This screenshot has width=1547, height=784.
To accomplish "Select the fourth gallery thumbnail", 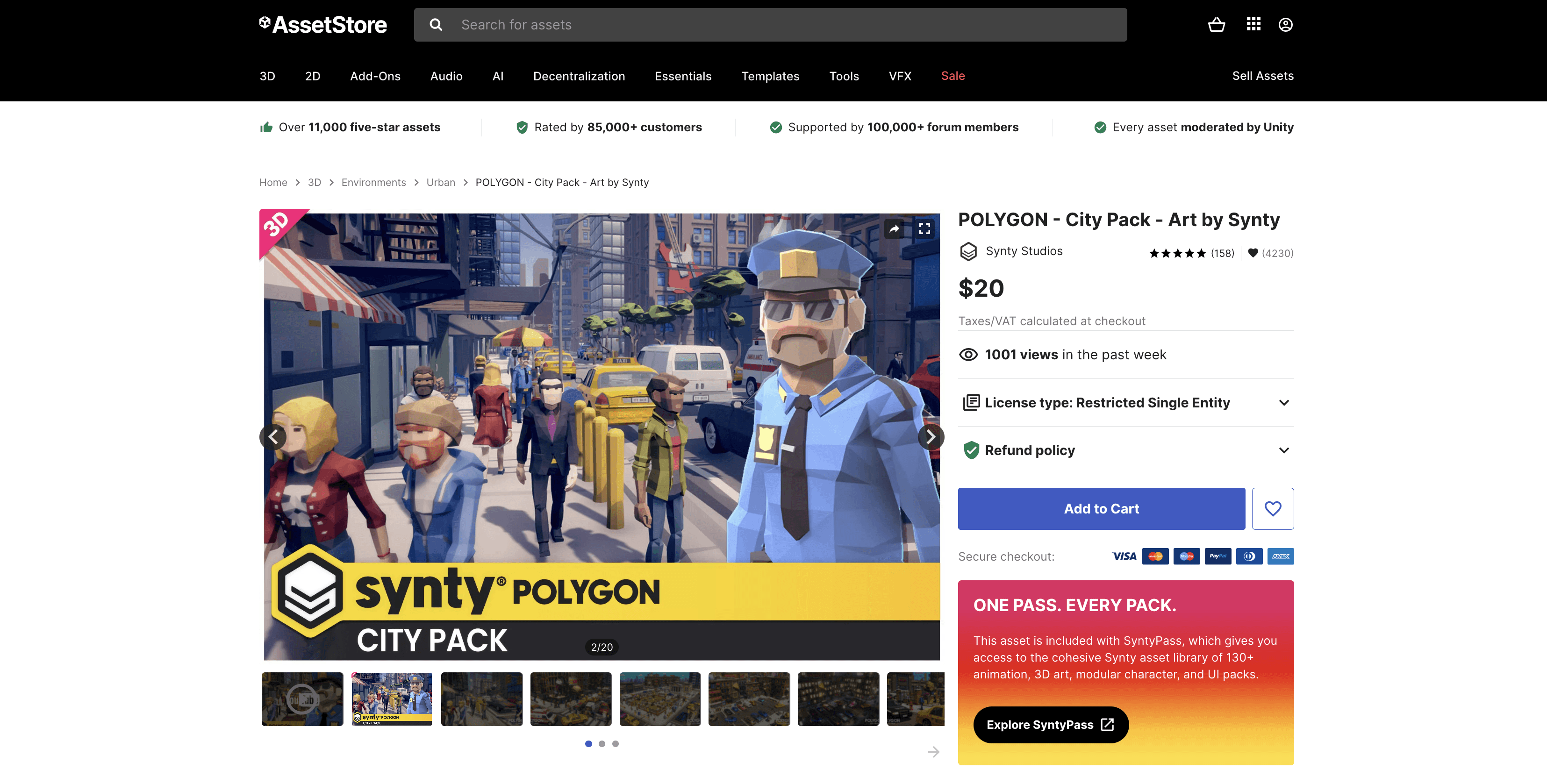I will 571,699.
